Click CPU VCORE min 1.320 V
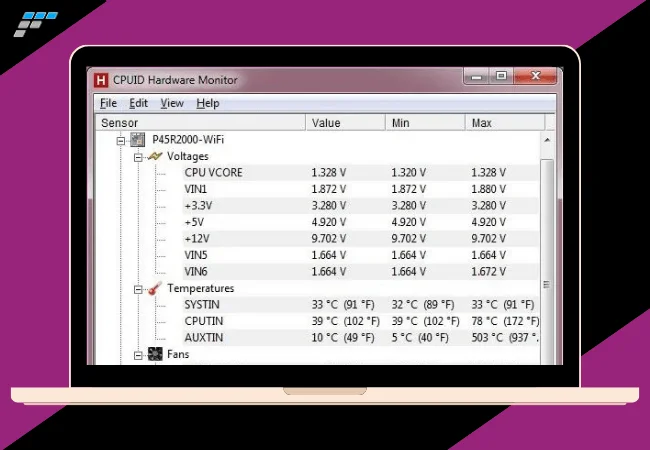This screenshot has width=650, height=450. point(408,173)
